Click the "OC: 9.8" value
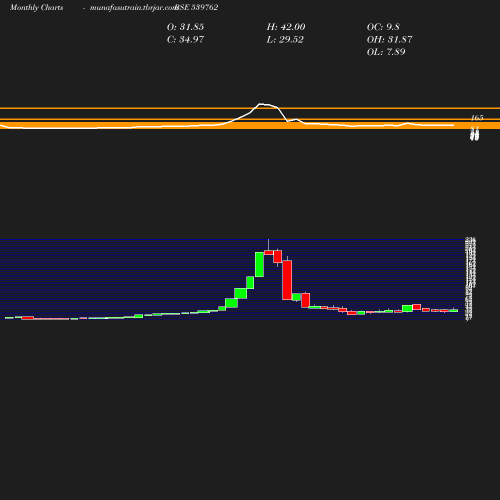 pyautogui.click(x=383, y=27)
